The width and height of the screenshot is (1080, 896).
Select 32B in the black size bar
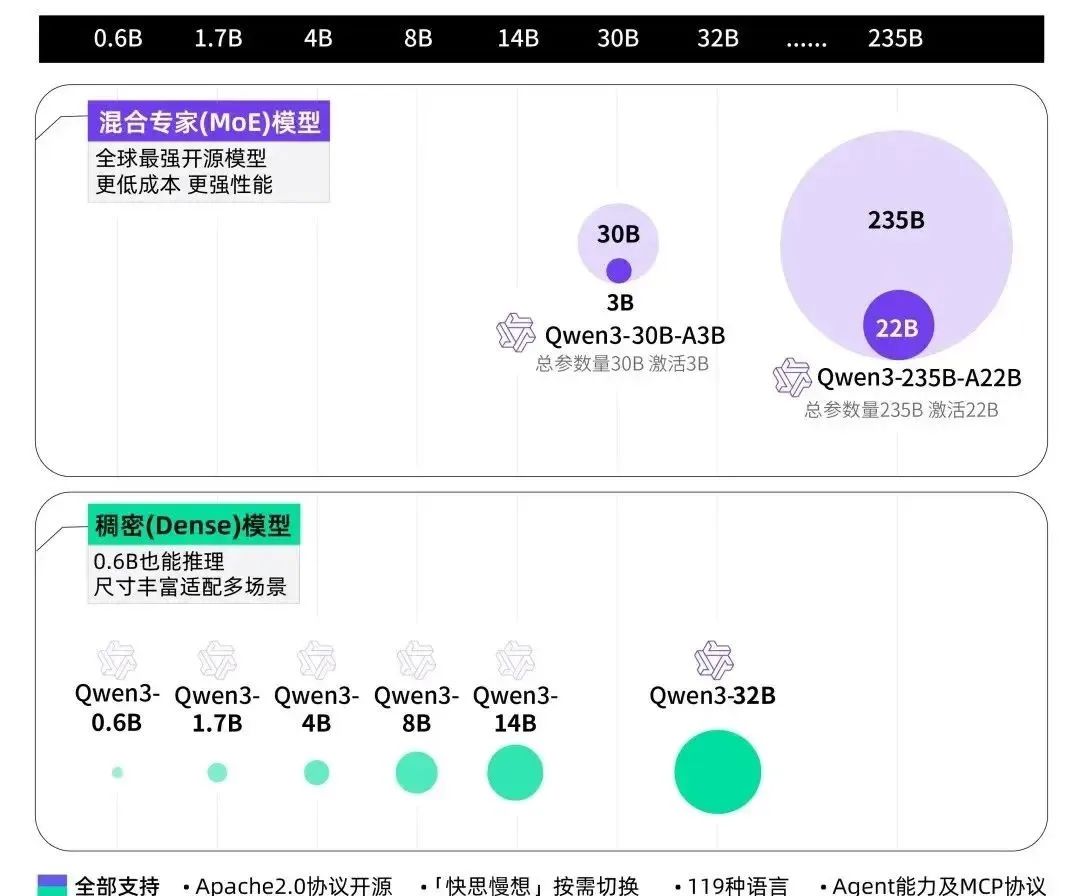click(x=718, y=38)
